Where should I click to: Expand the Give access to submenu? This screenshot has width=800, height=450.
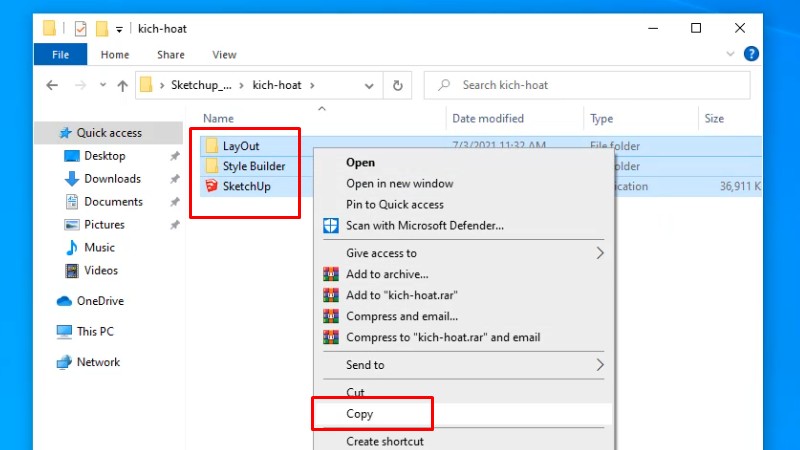click(600, 254)
